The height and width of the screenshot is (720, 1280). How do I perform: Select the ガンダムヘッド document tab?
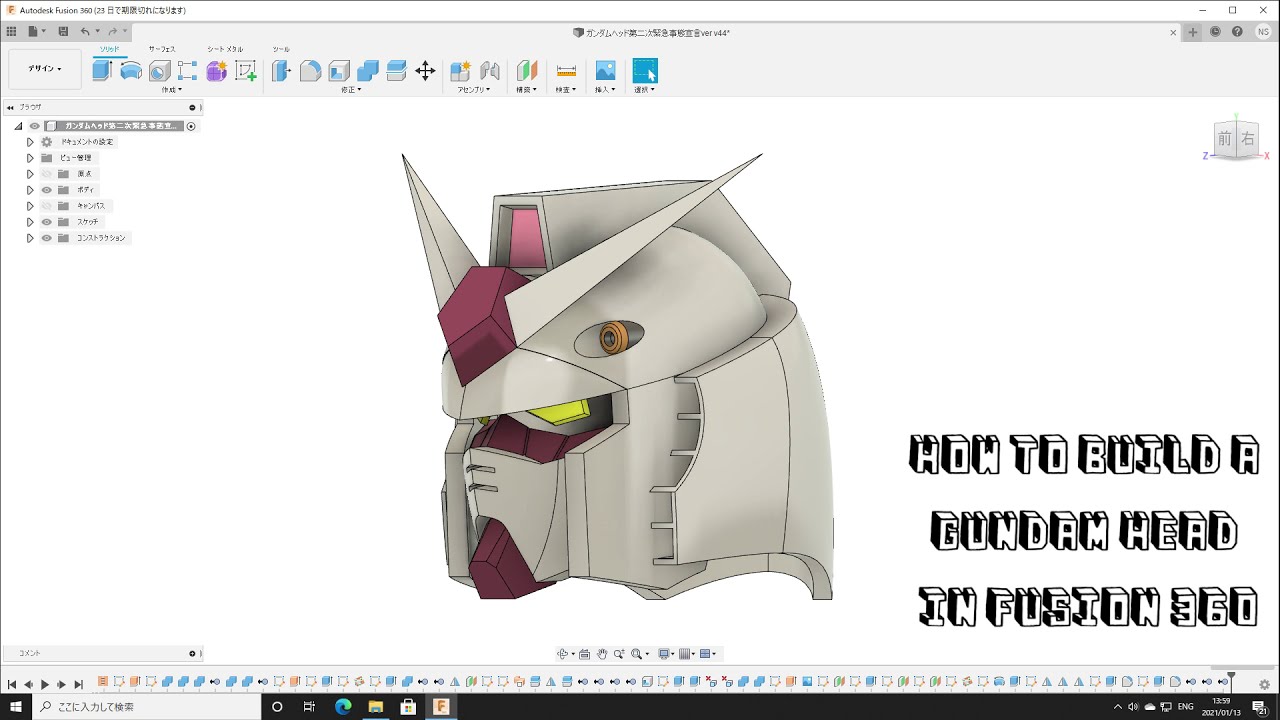coord(651,33)
